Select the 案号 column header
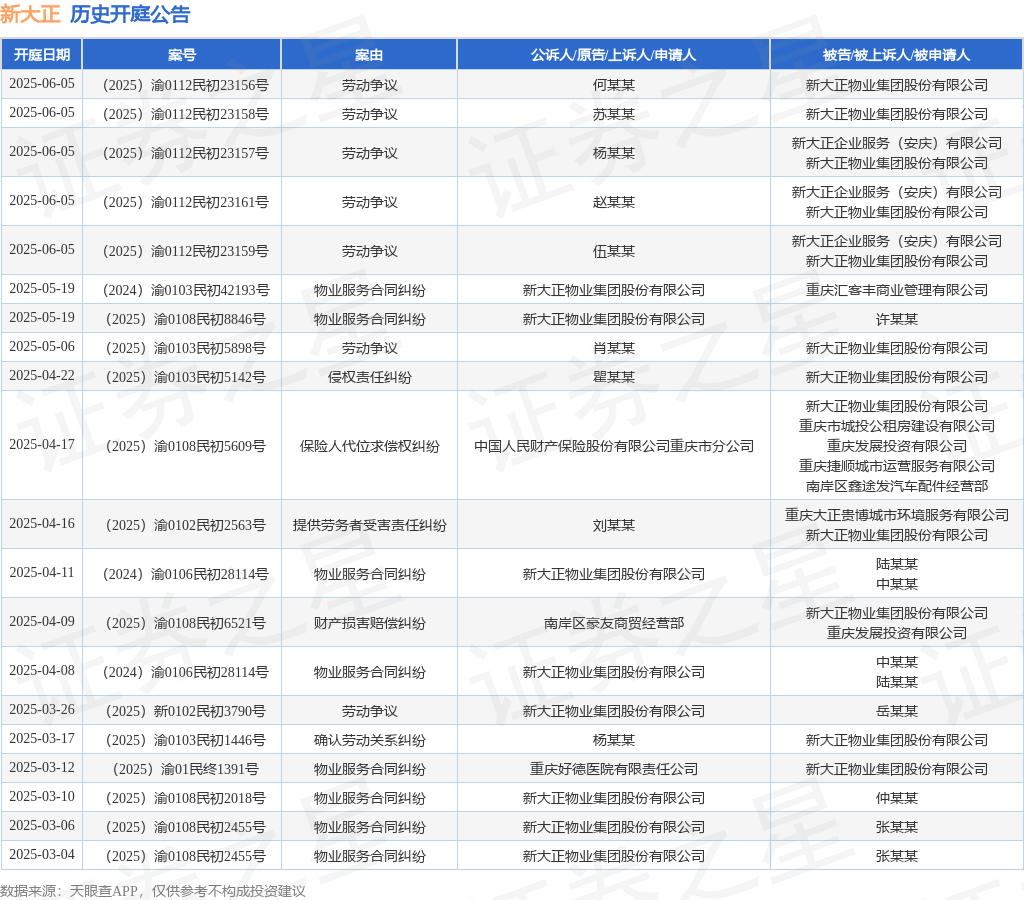 coord(182,55)
